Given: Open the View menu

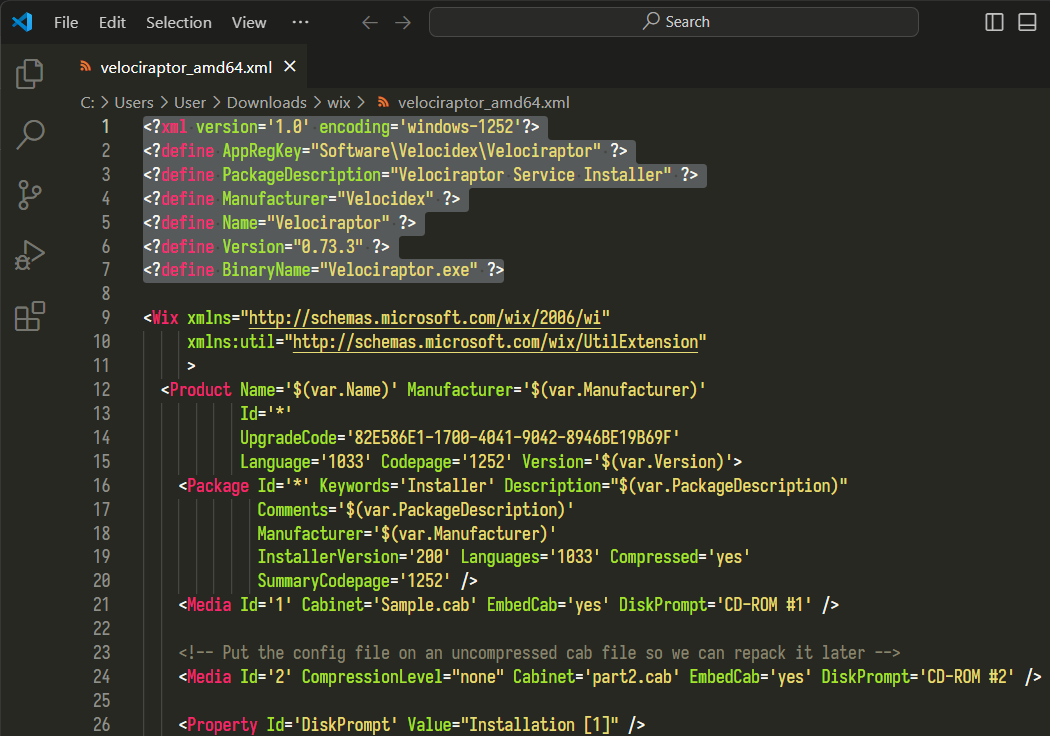Looking at the screenshot, I should pos(248,21).
